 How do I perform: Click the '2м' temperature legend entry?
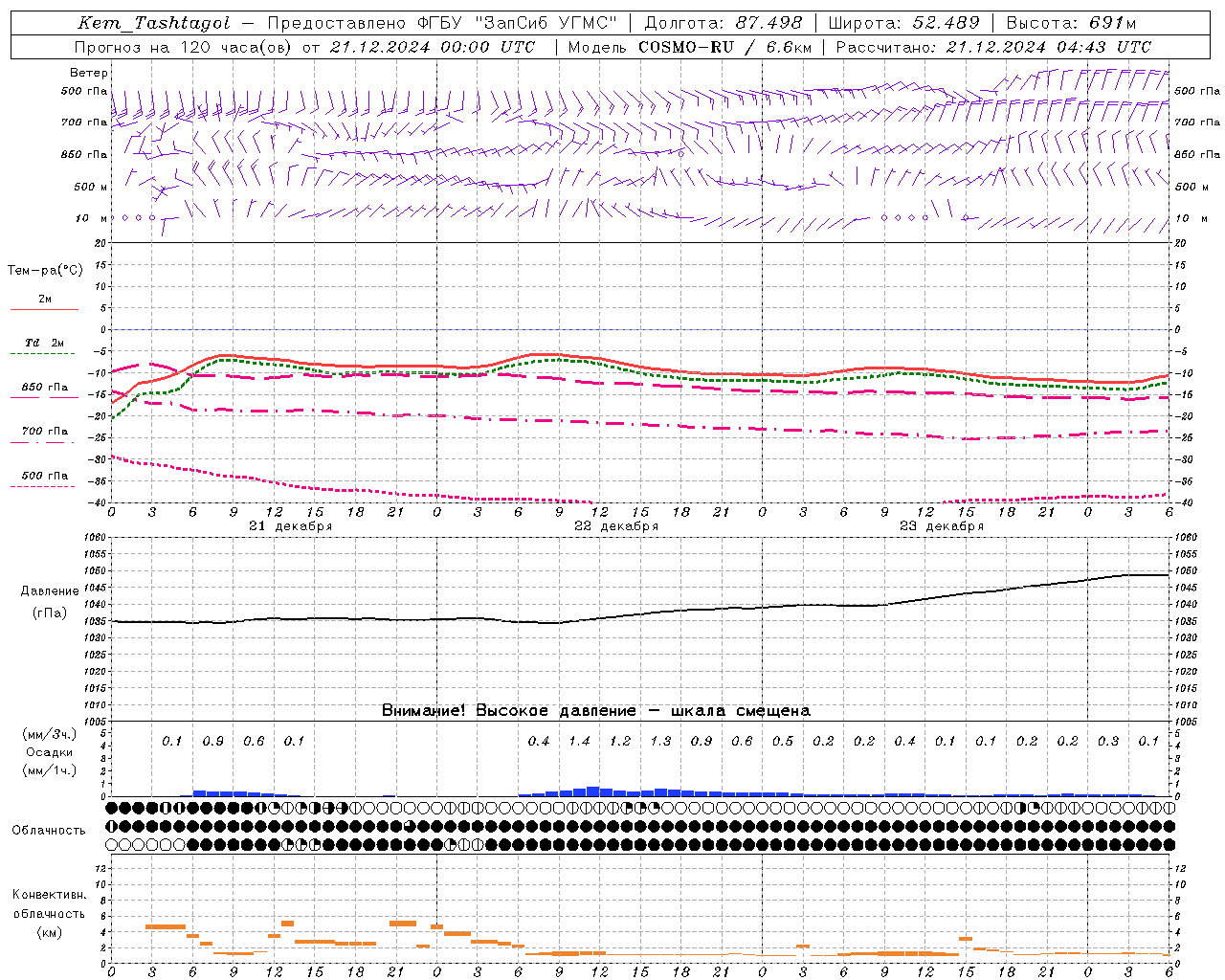point(45,300)
